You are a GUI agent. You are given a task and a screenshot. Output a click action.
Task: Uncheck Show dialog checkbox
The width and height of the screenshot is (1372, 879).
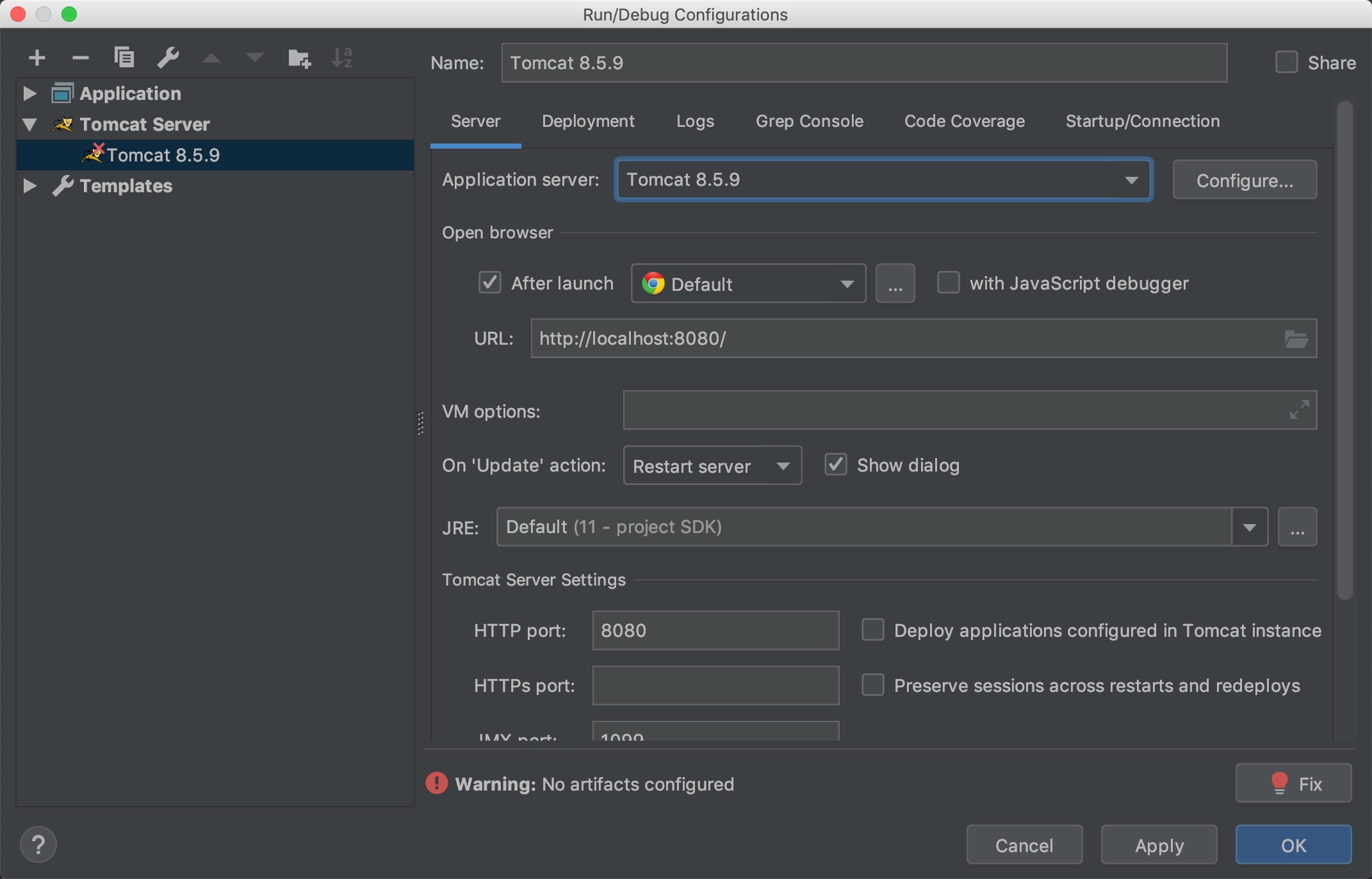tap(836, 464)
